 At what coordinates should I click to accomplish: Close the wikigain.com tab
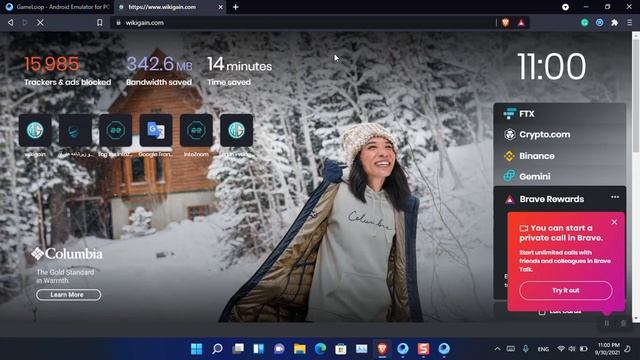220,7
